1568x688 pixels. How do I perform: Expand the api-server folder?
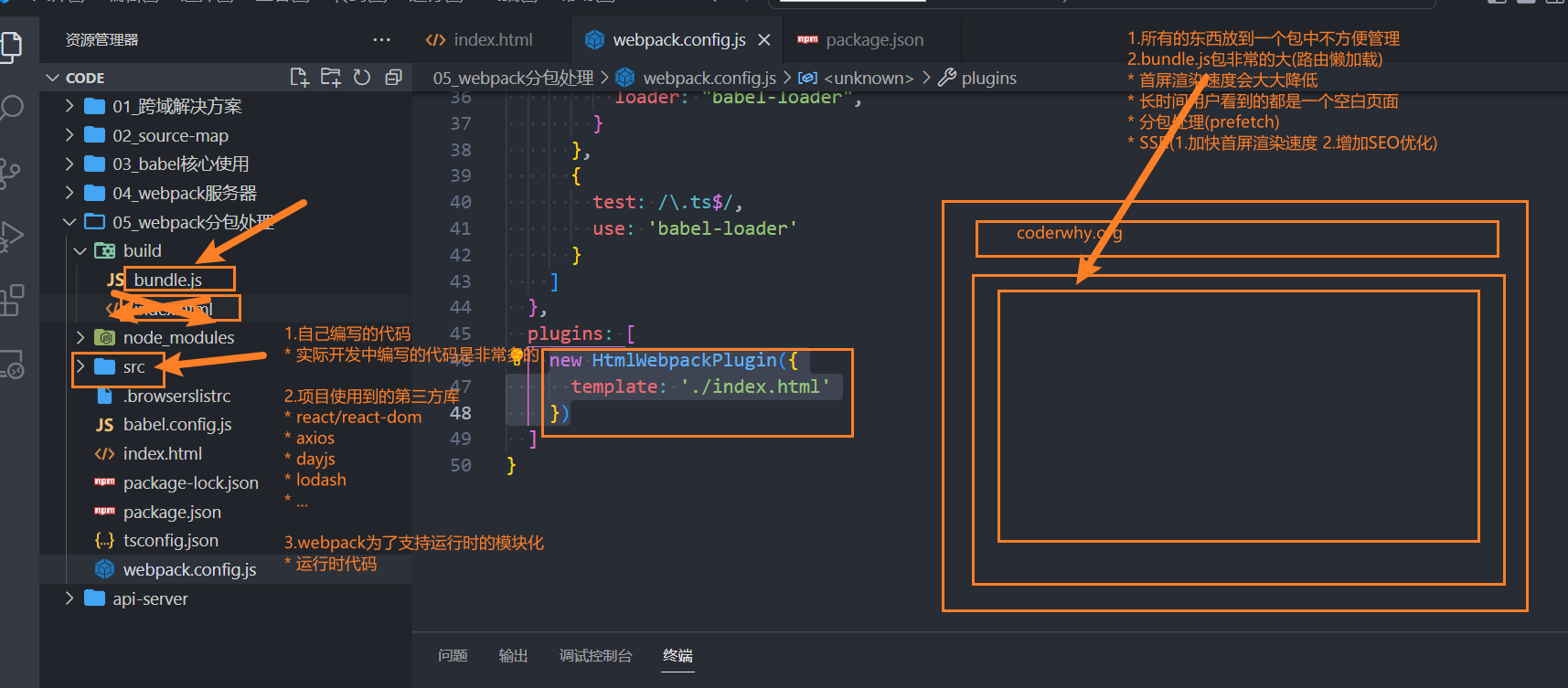pos(69,598)
